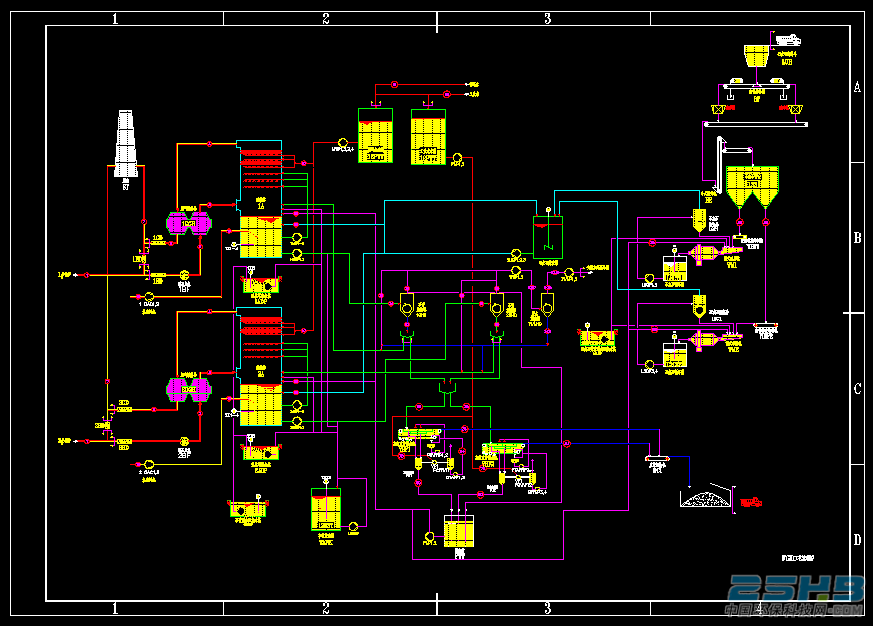
Task: Select the white drawing title text near row D
Action: point(798,557)
